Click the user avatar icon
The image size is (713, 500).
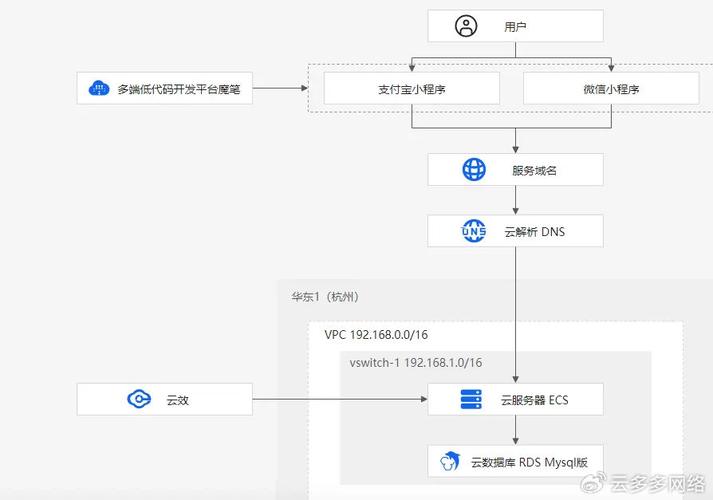(466, 26)
